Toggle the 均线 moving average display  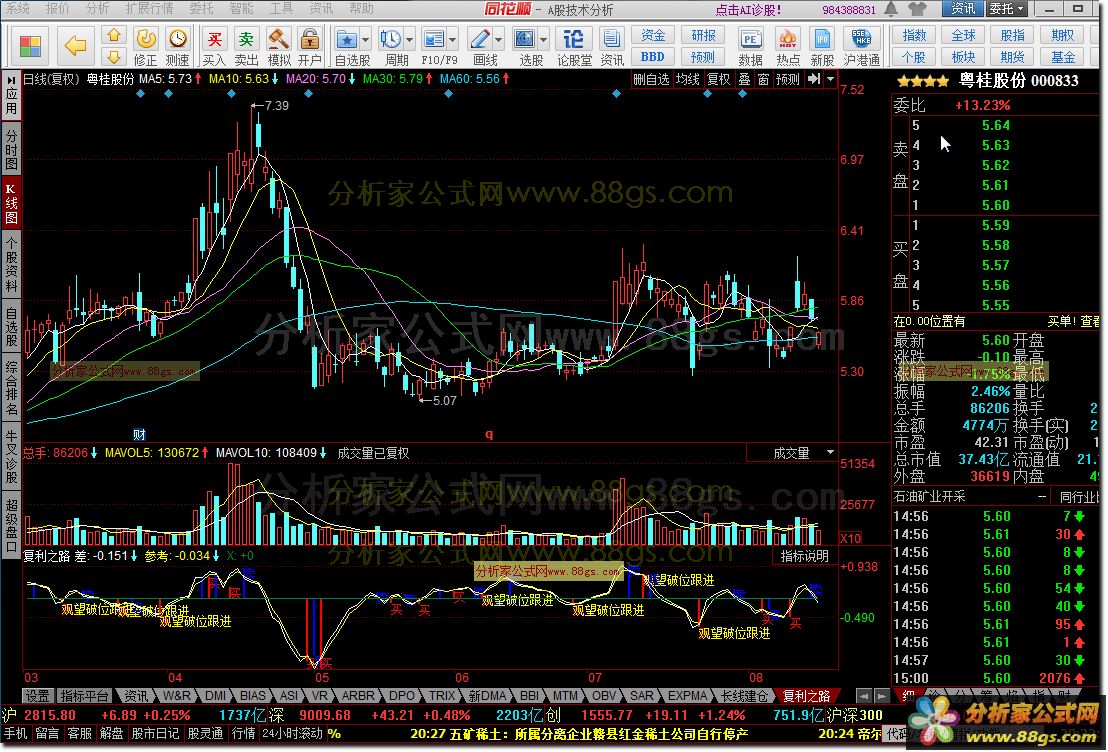tap(688, 79)
